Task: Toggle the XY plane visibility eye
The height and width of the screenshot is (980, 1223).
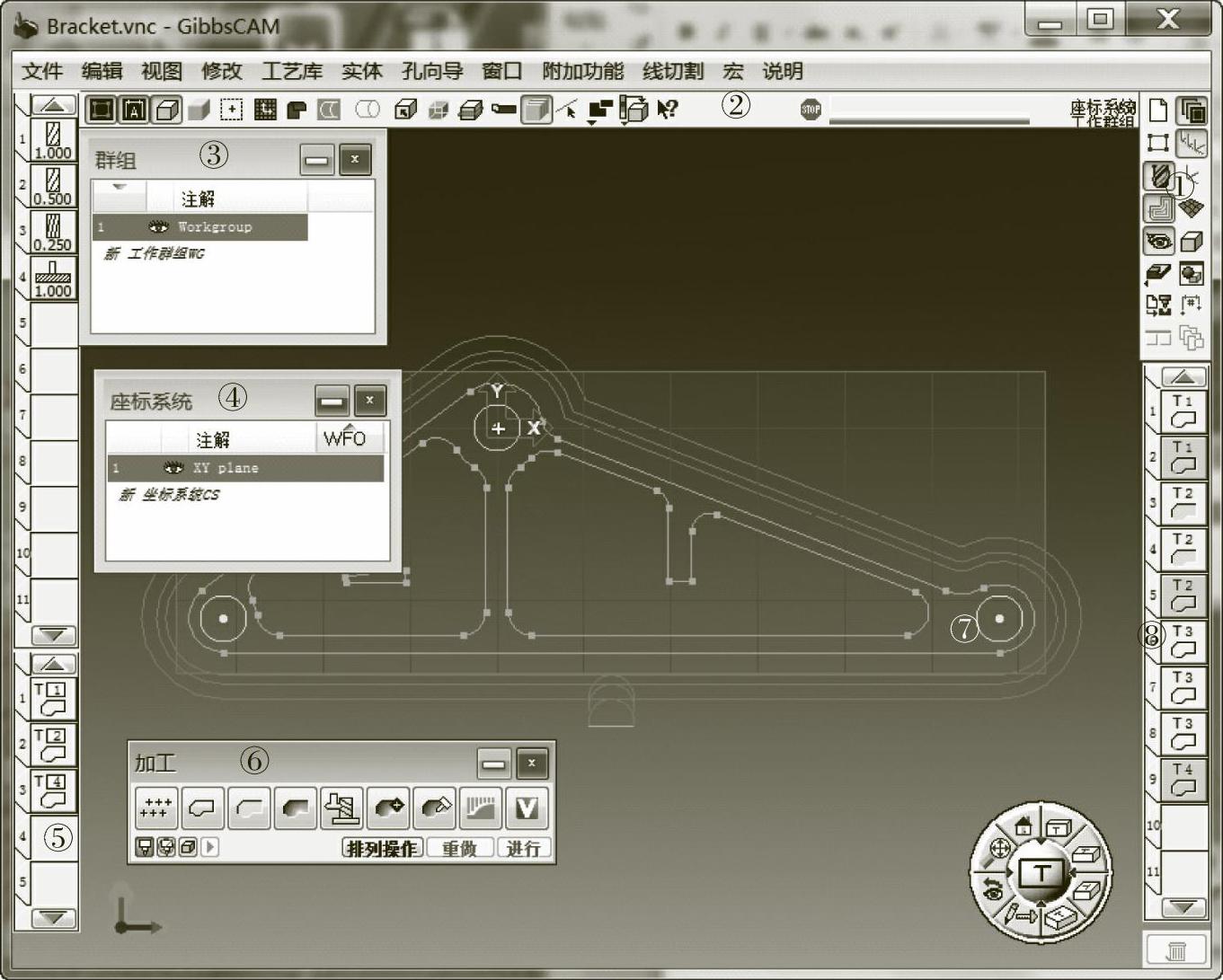Action: pos(173,468)
